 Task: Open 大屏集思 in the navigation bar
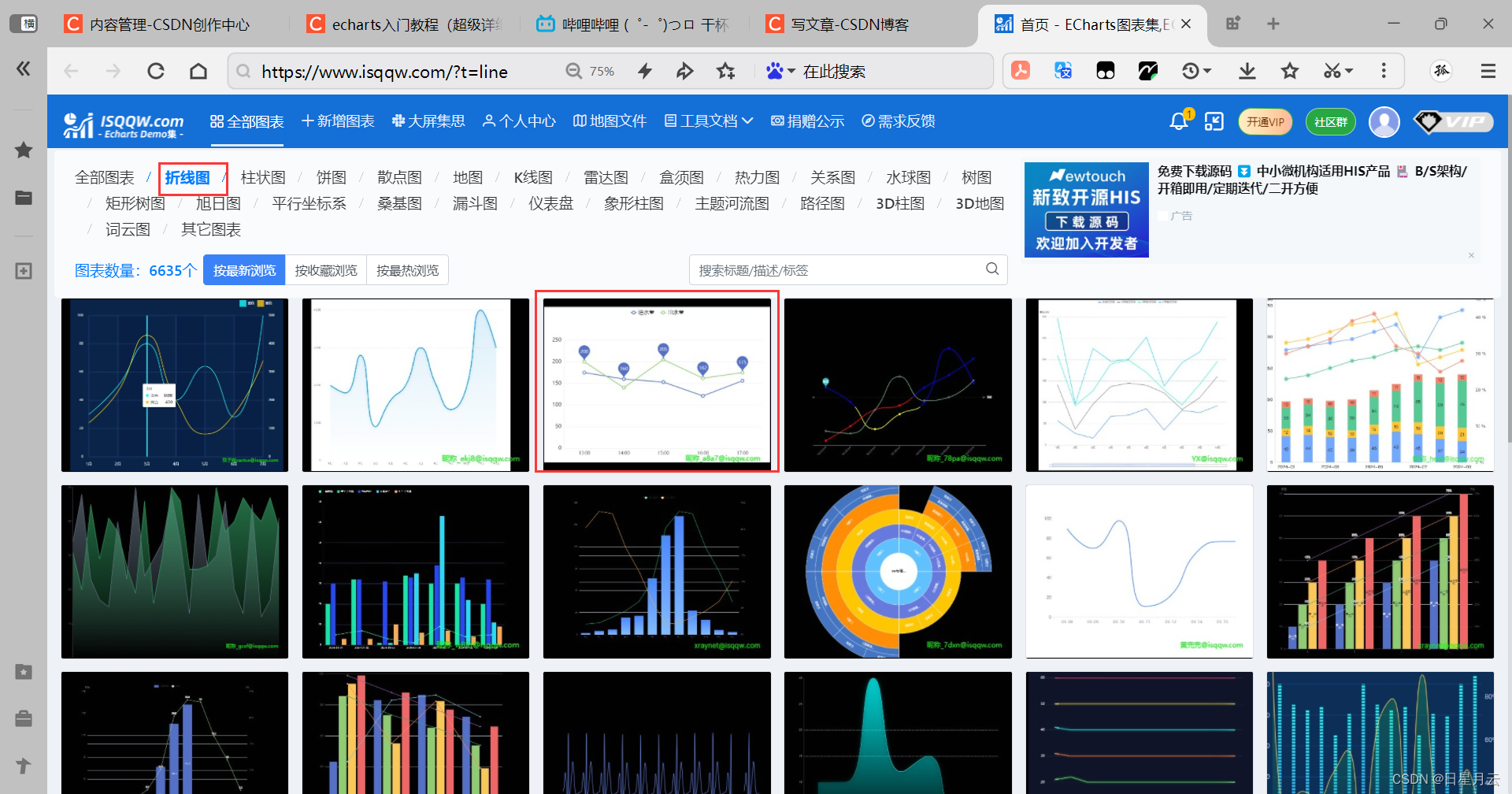coord(428,121)
